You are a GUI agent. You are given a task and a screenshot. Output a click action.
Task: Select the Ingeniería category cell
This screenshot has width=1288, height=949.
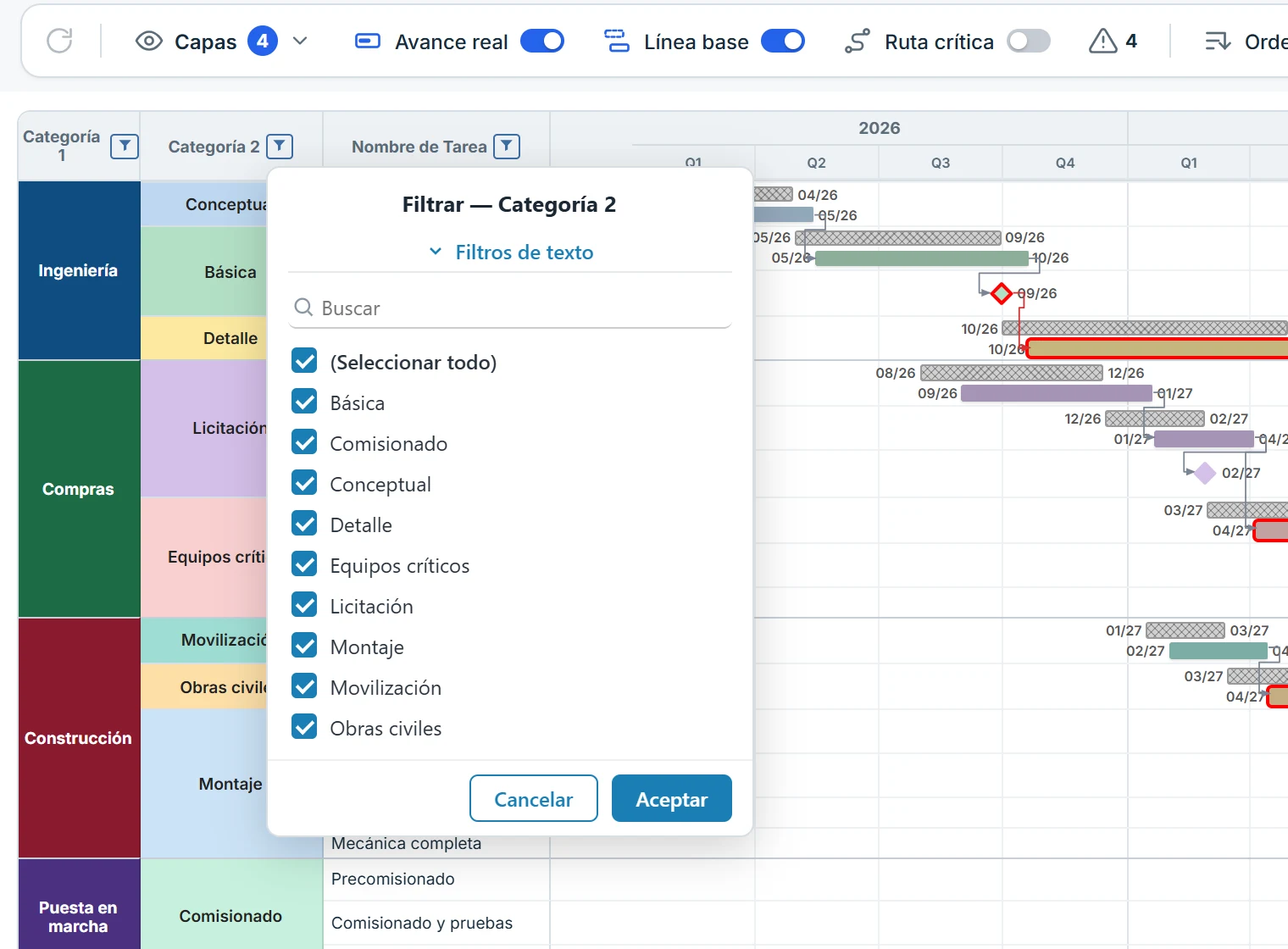[x=79, y=270]
